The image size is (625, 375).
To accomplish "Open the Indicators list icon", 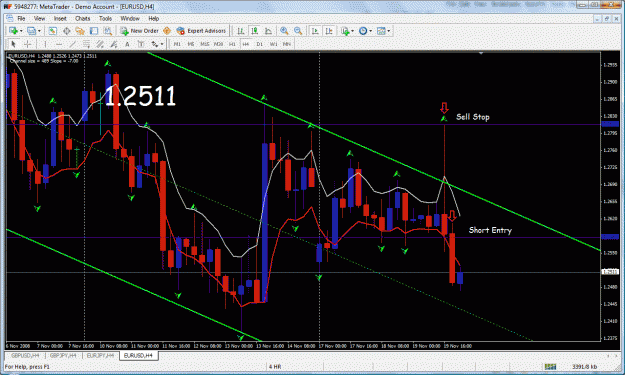I will coord(345,31).
